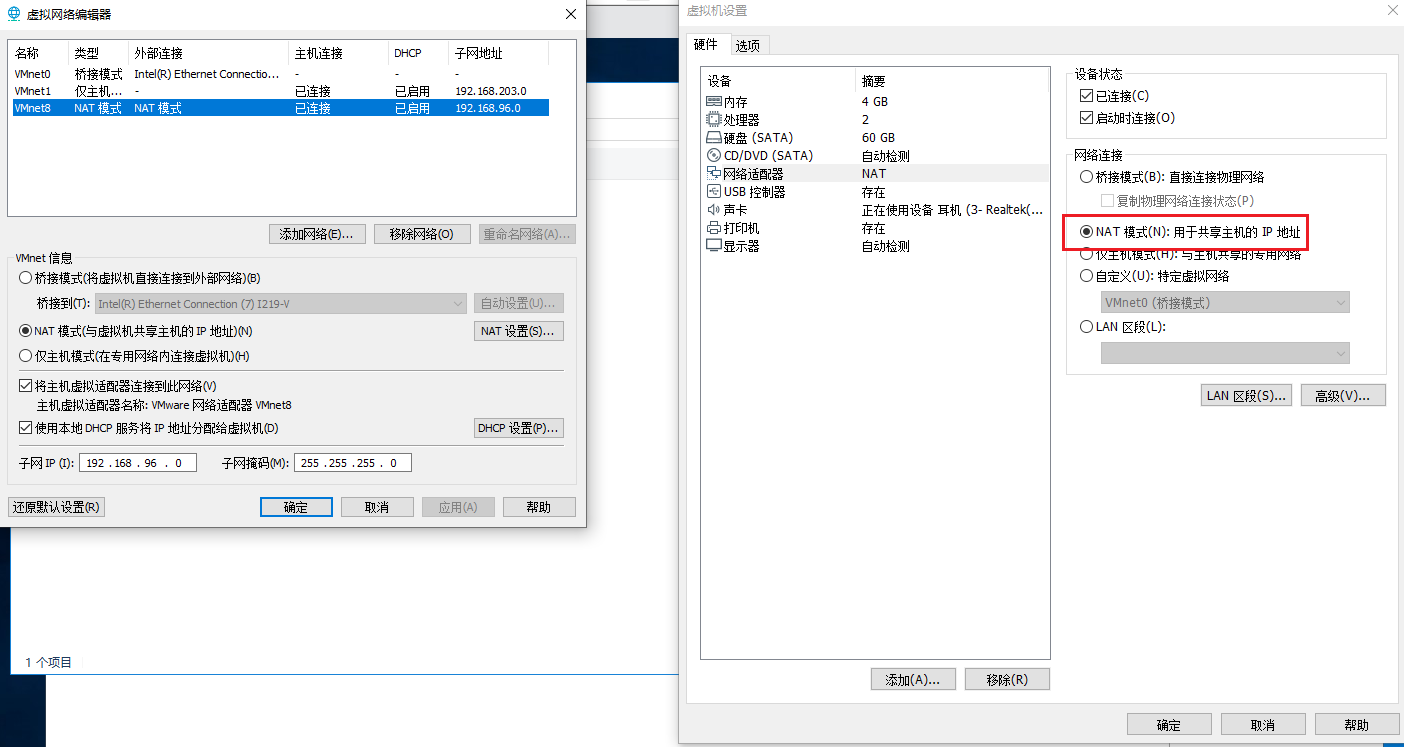Select NAT 模式(N) radio in VM settings
The width and height of the screenshot is (1404, 747).
(1087, 232)
